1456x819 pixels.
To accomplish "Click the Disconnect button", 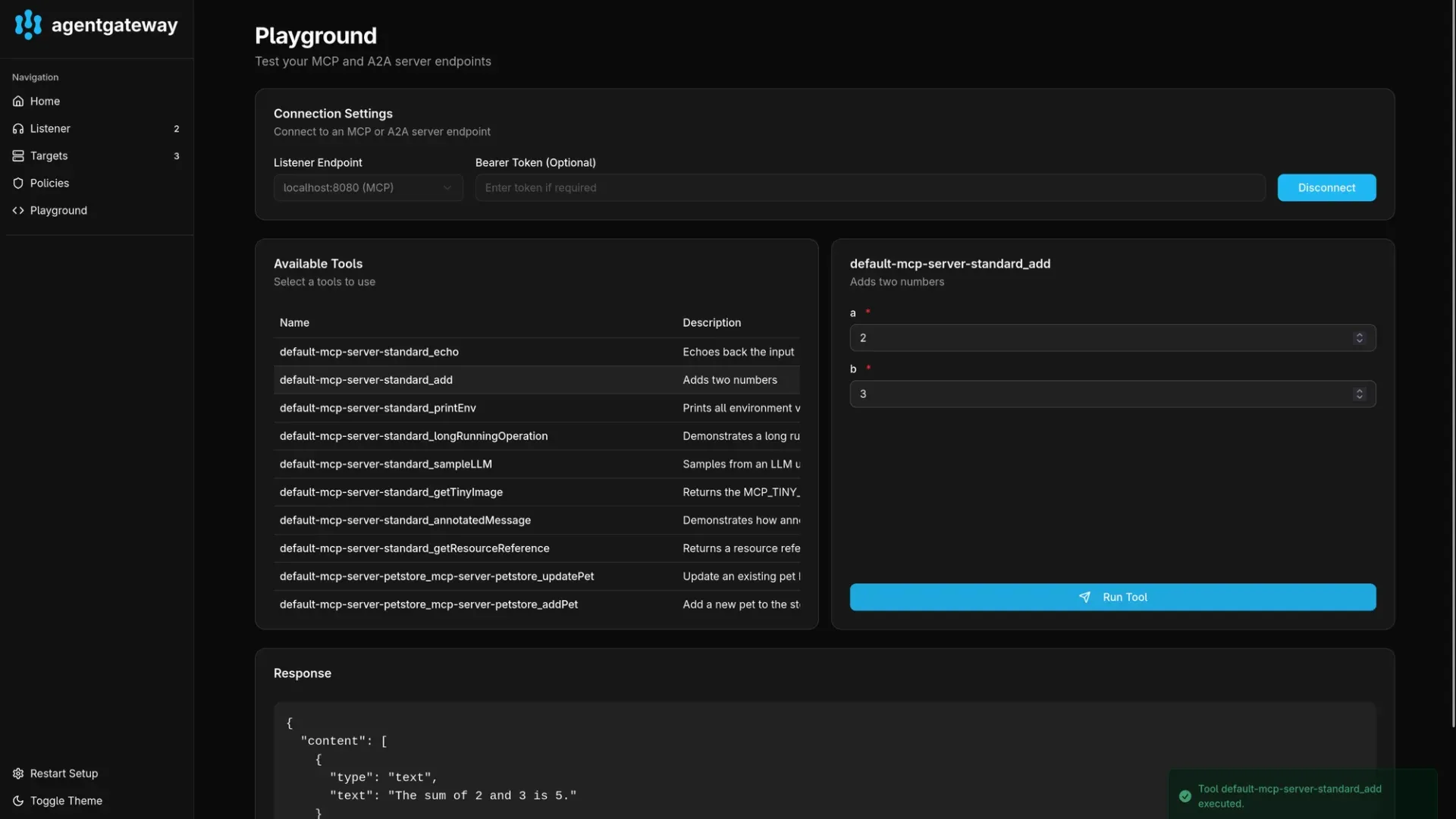I will click(1326, 187).
